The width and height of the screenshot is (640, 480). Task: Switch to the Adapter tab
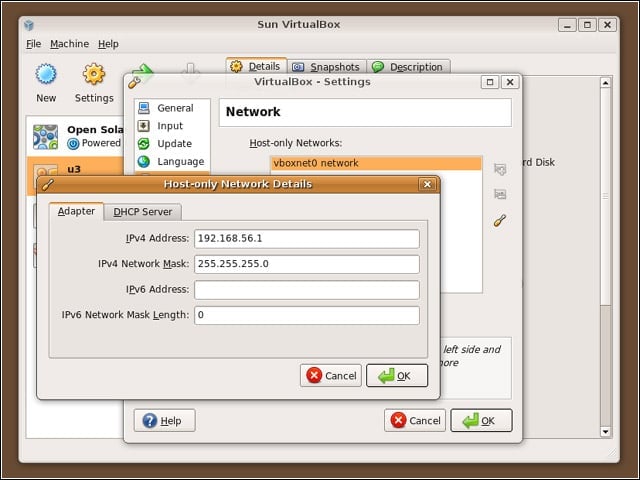76,211
